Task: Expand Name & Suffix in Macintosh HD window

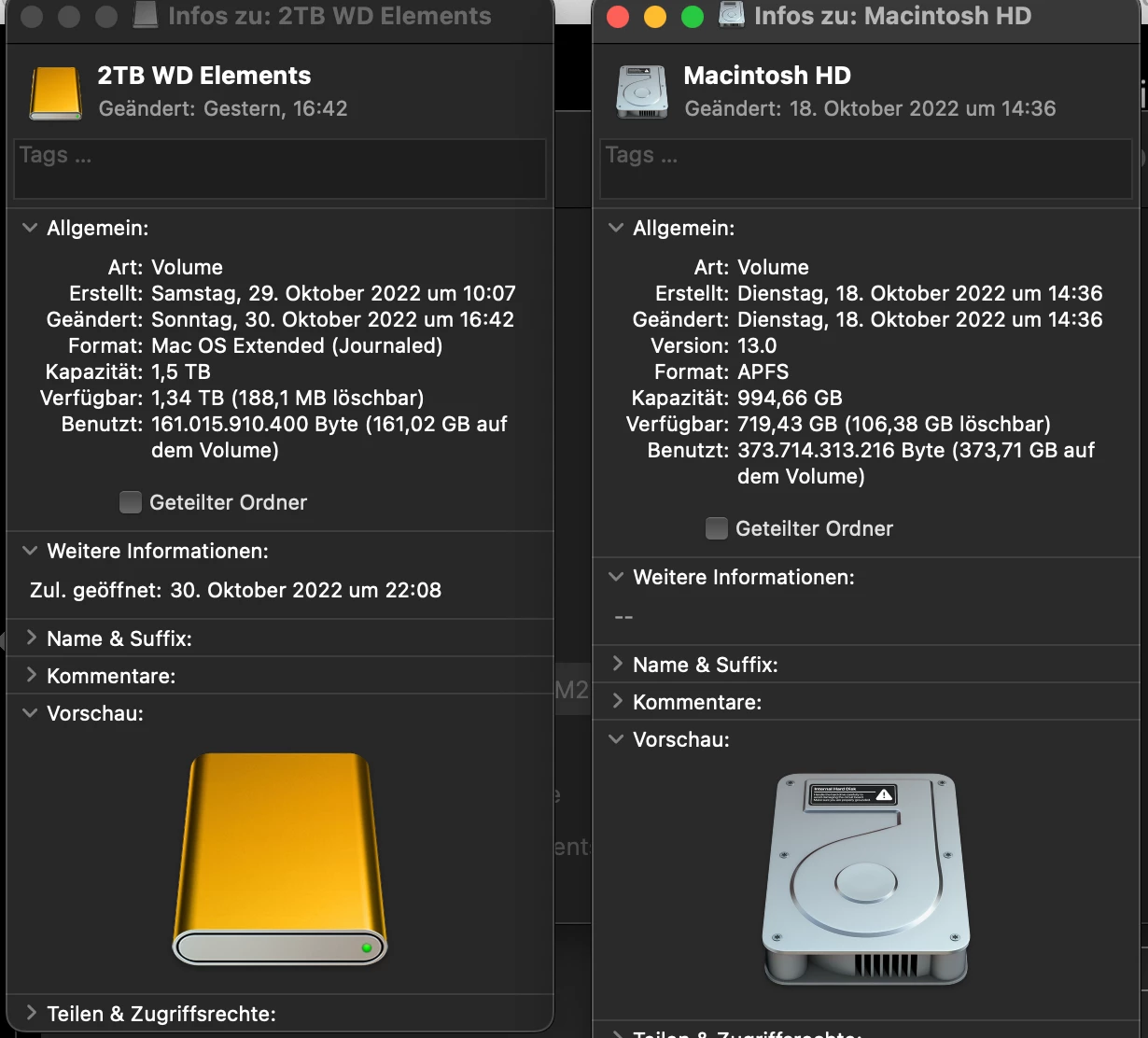Action: [x=617, y=664]
